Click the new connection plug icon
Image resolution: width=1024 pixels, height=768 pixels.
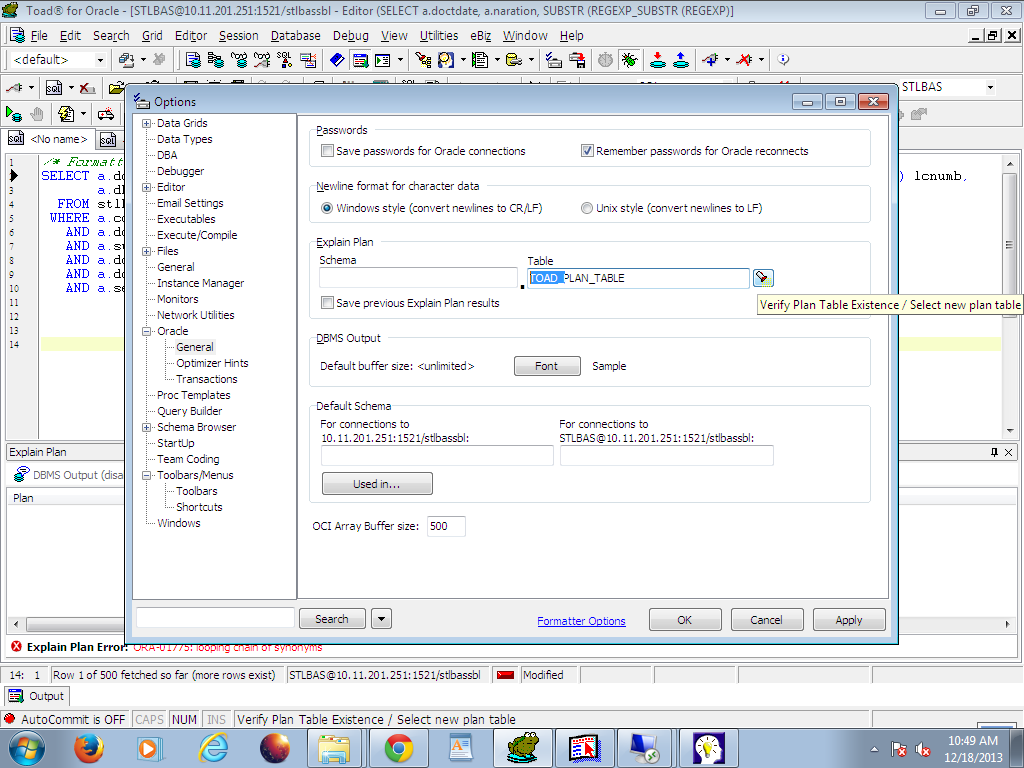710,60
